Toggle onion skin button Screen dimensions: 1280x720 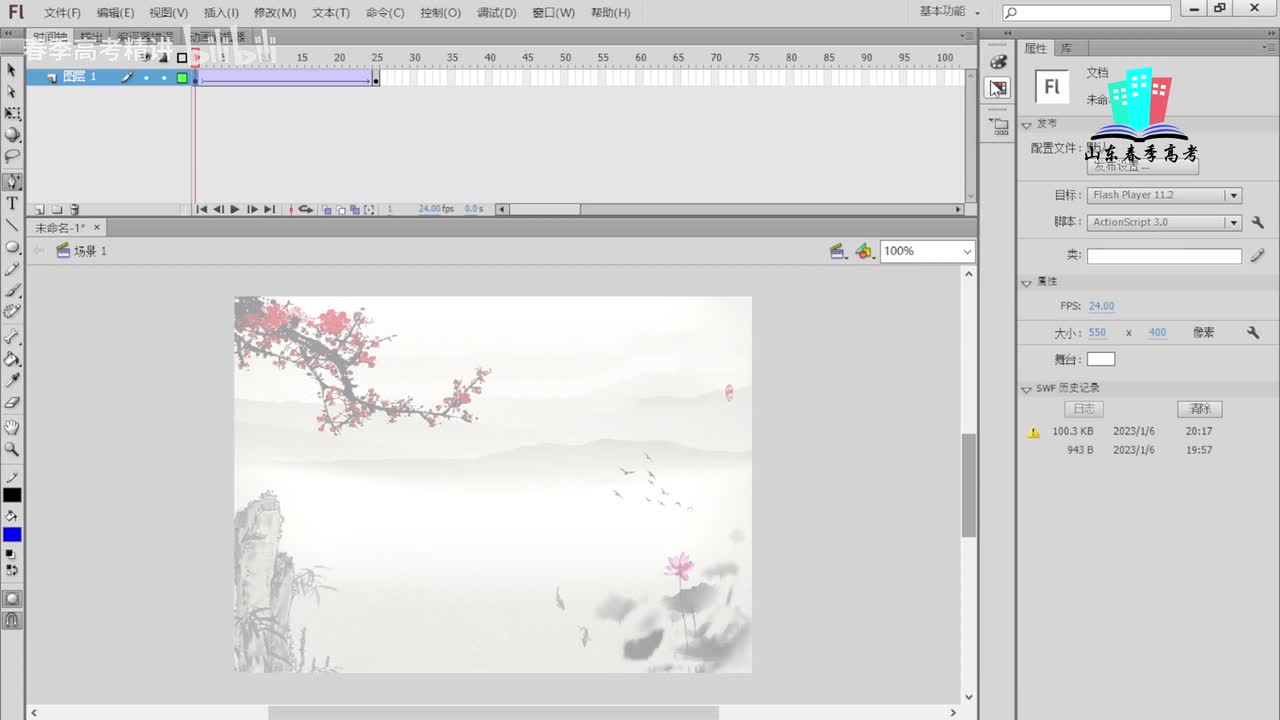tap(327, 210)
